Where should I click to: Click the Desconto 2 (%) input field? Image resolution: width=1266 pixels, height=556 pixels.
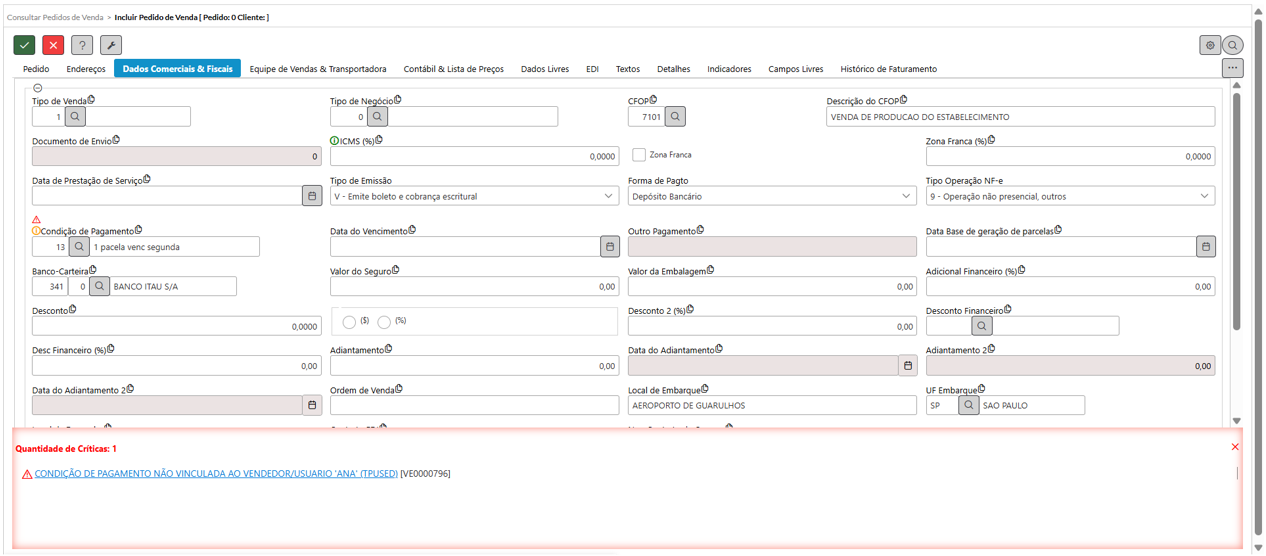772,326
